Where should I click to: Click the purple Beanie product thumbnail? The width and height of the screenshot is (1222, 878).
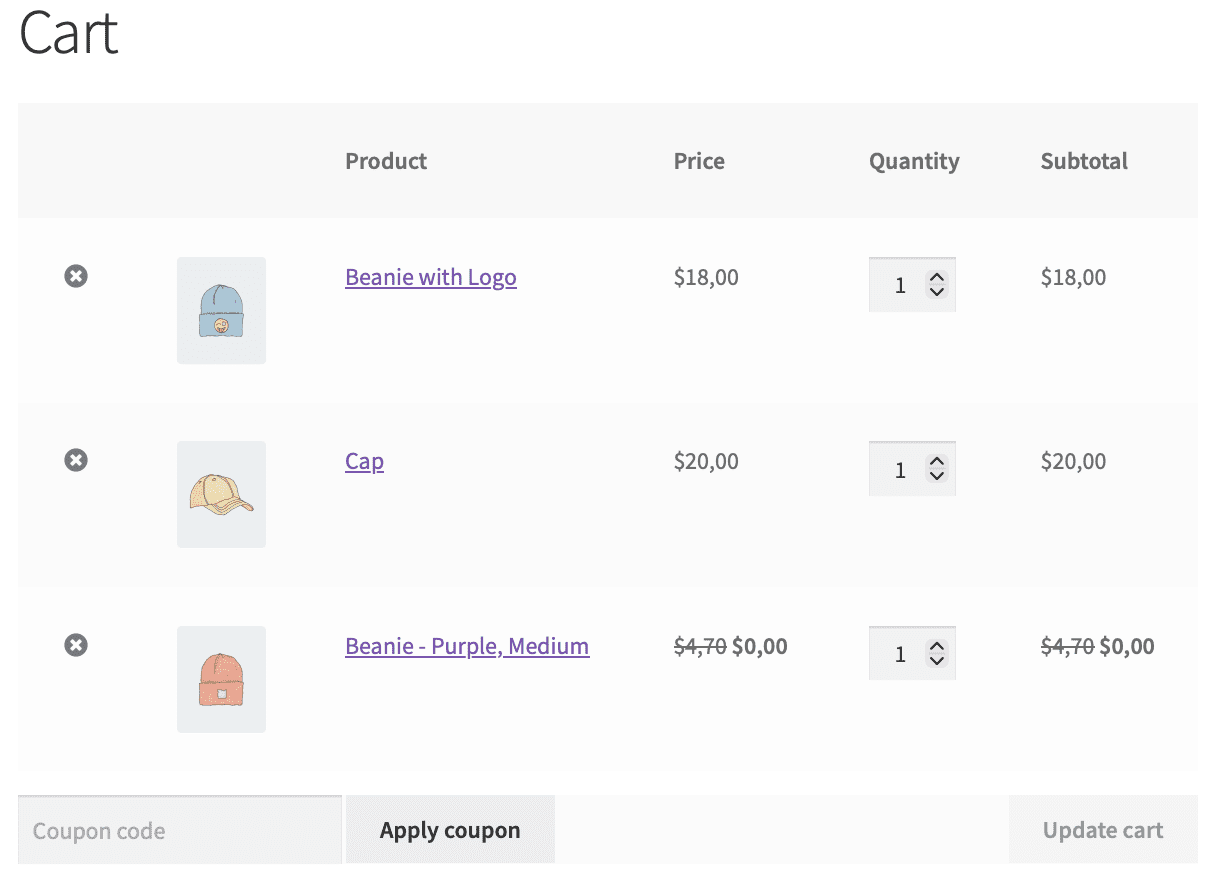pos(221,679)
